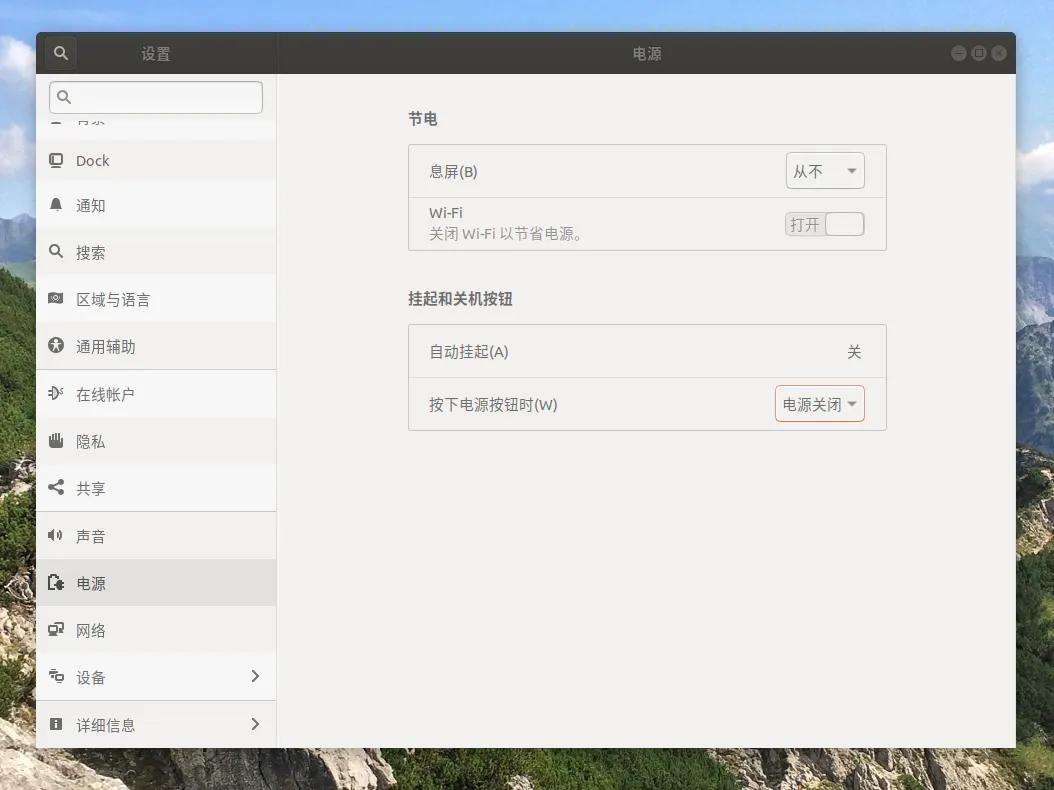Switch to the 声音 sound panel
This screenshot has width=1054, height=790.
(156, 536)
